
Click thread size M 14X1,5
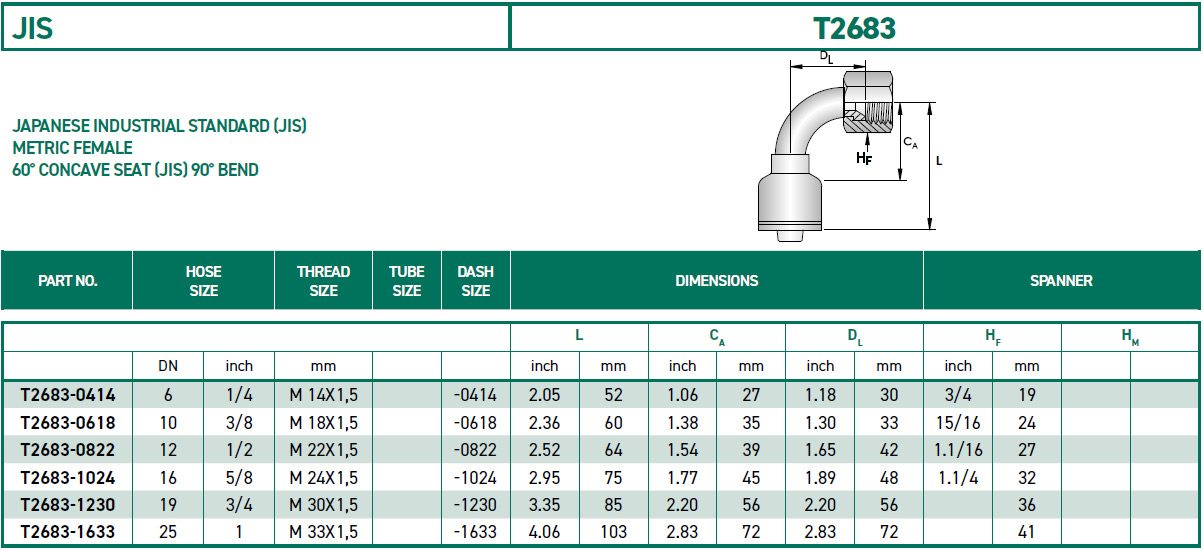(x=323, y=395)
